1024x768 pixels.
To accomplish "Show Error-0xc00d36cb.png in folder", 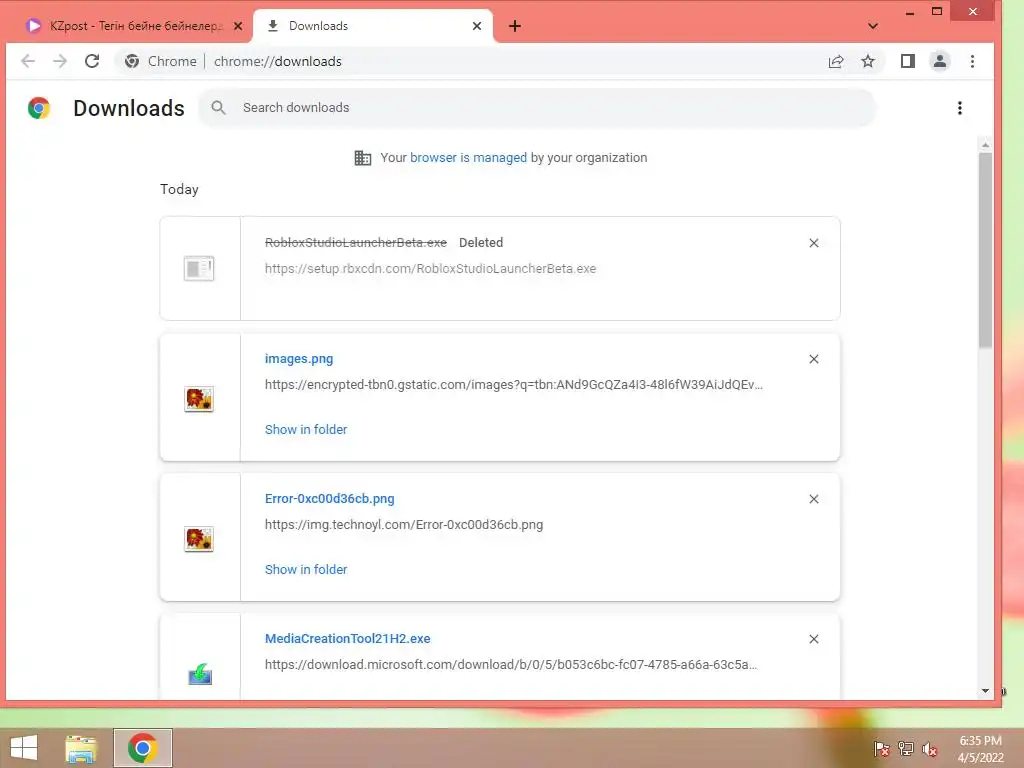I will [306, 569].
